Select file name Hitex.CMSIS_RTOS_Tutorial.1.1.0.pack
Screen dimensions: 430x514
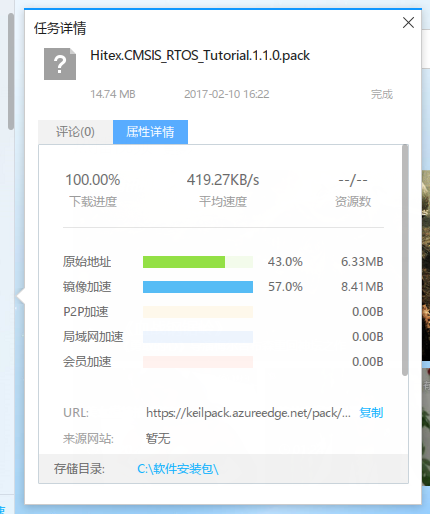tap(200, 55)
